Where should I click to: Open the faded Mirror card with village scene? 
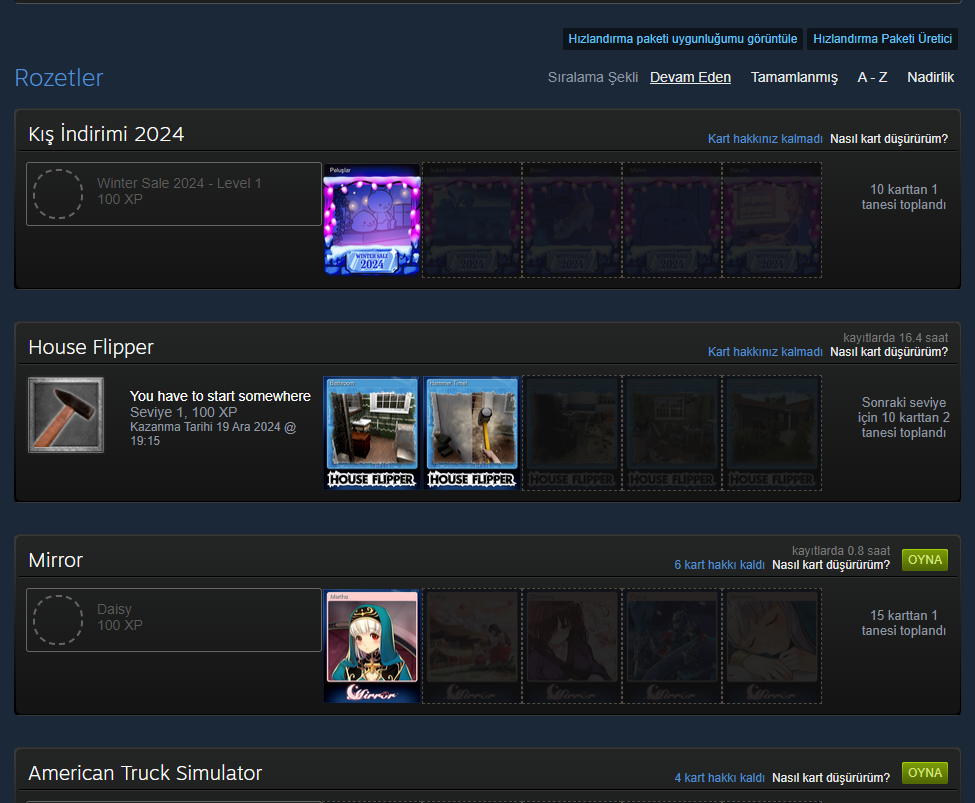tap(472, 646)
